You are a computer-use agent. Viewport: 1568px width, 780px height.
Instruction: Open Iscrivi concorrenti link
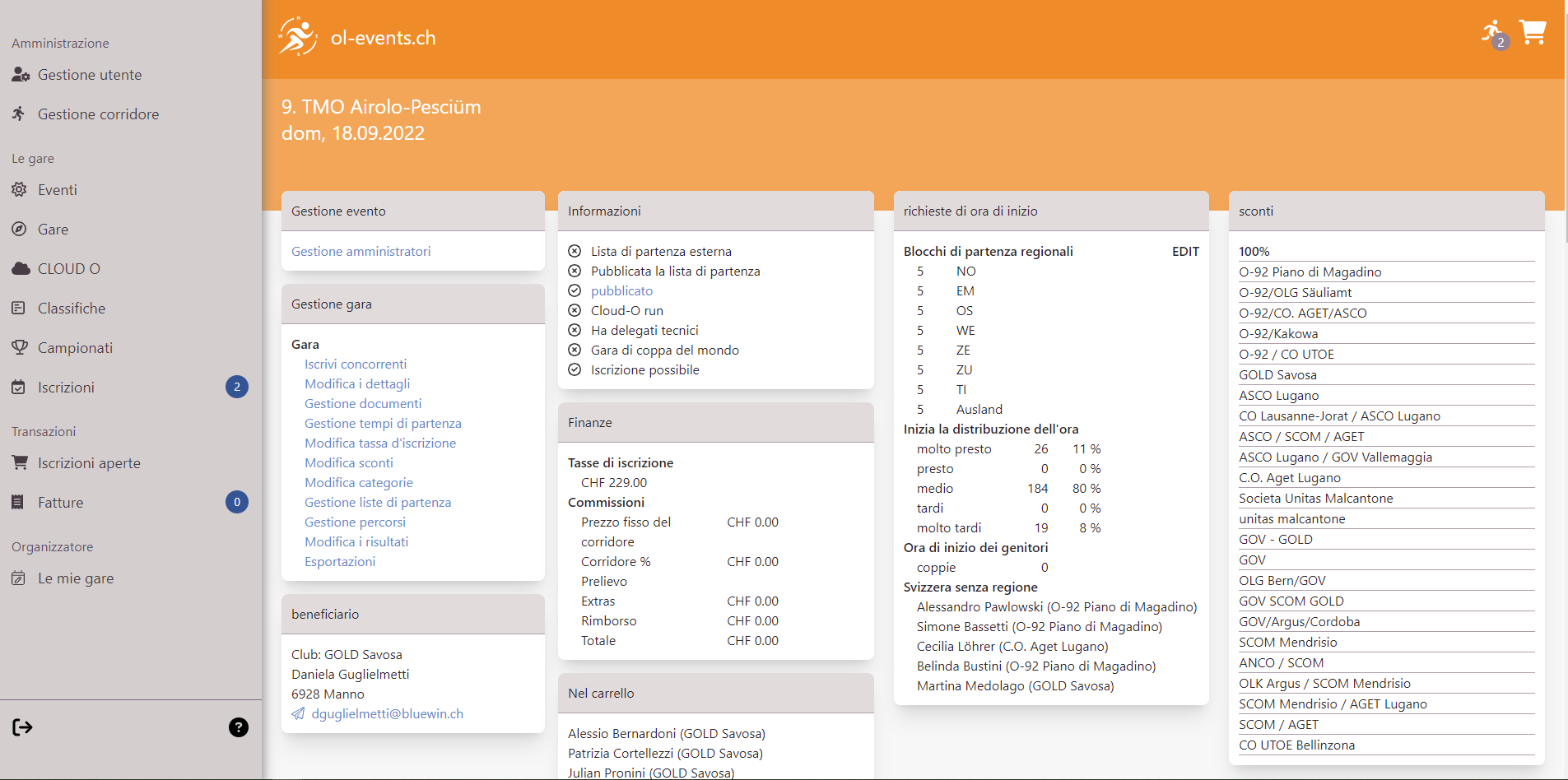coord(356,364)
